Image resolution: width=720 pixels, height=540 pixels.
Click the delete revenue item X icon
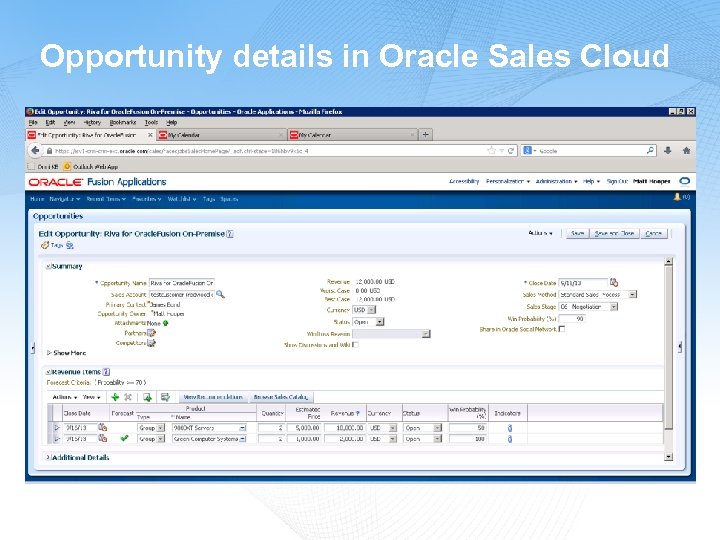click(128, 397)
